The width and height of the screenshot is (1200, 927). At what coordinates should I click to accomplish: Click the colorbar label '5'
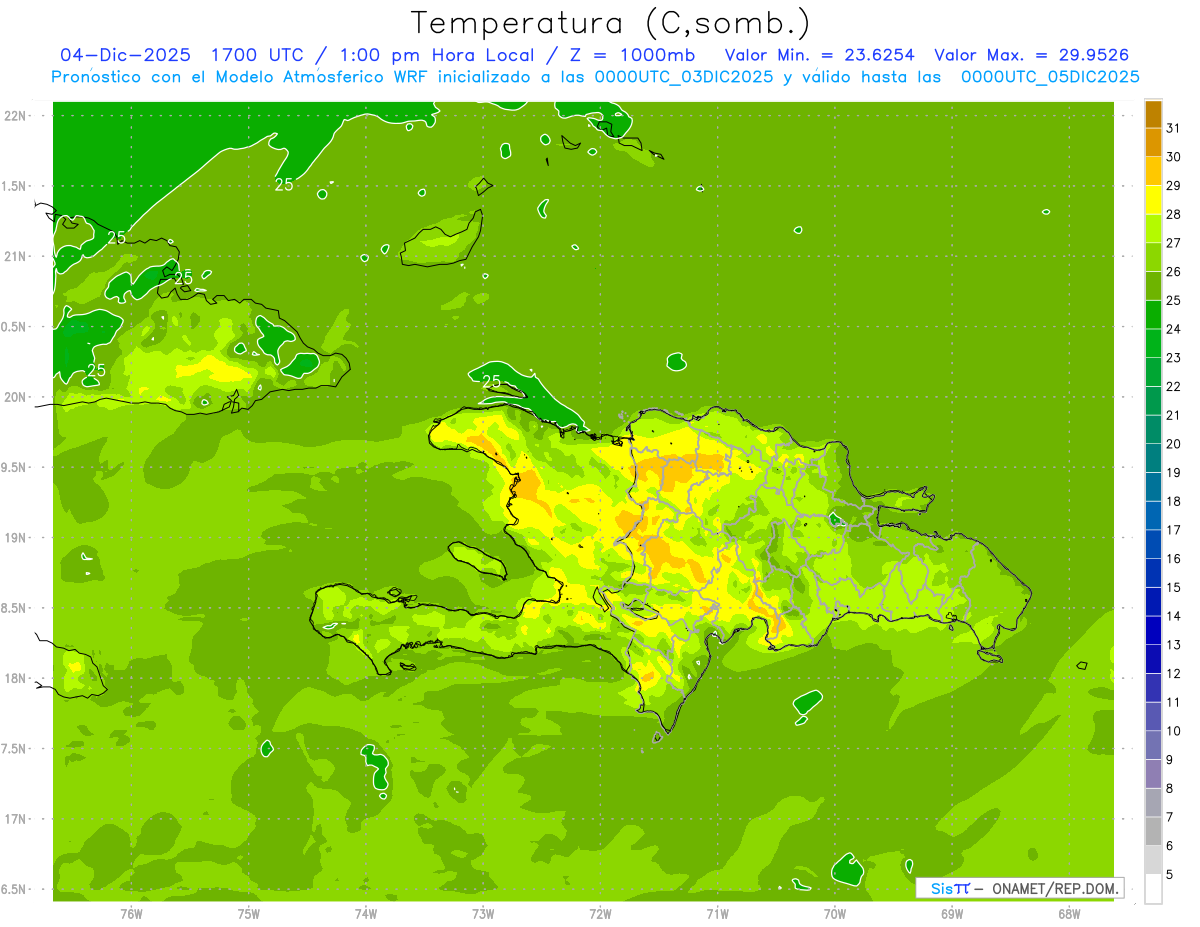(1170, 875)
